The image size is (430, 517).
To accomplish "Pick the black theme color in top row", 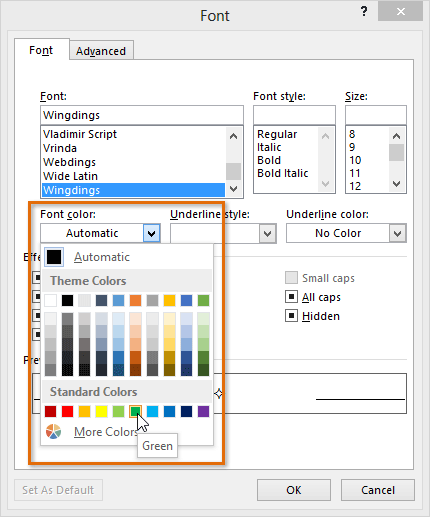I will 67,300.
